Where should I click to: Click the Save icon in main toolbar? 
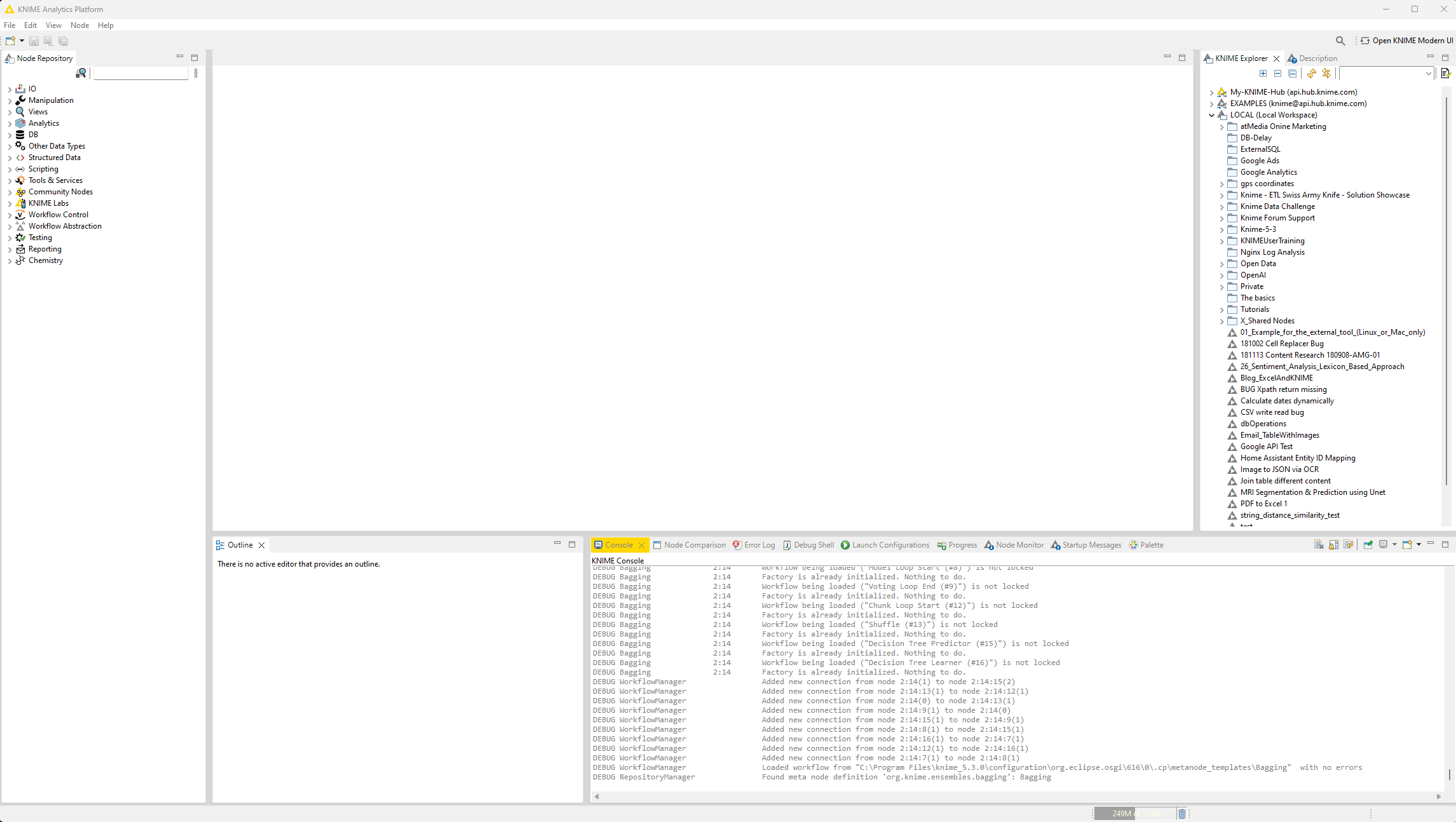[x=34, y=41]
